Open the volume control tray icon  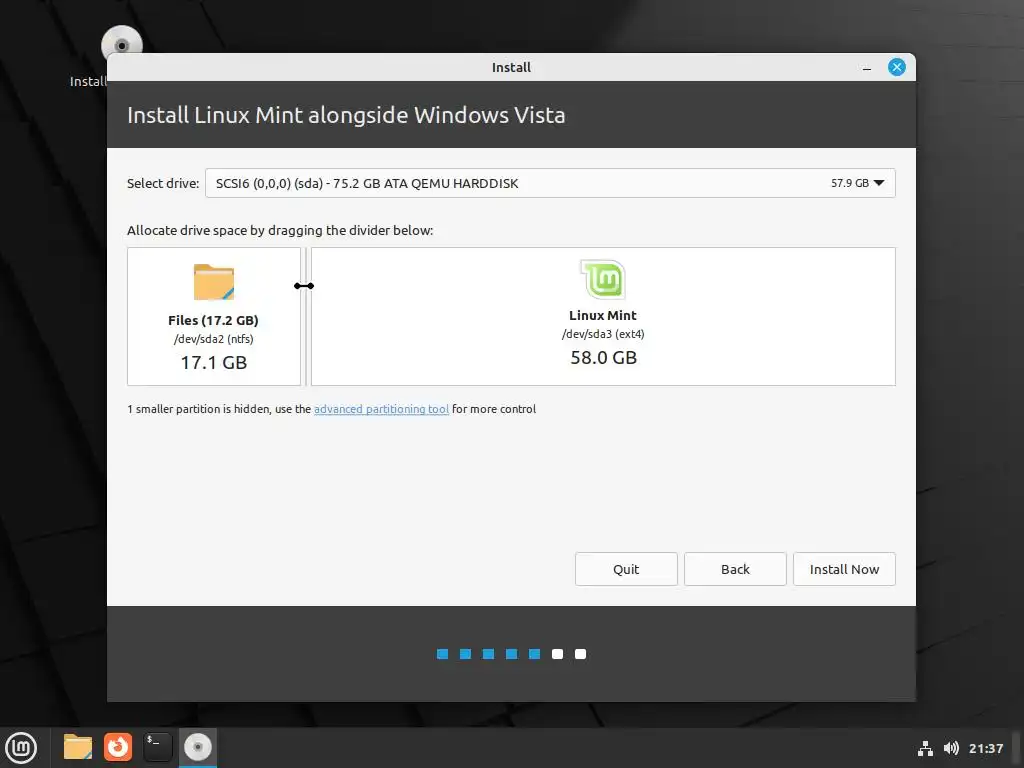(x=951, y=748)
